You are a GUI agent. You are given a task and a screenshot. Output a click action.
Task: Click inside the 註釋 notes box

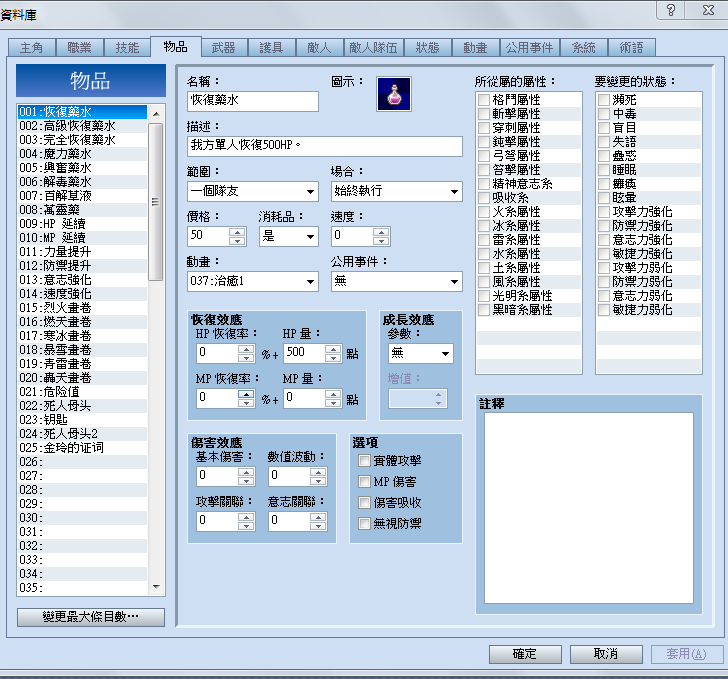tap(589, 508)
